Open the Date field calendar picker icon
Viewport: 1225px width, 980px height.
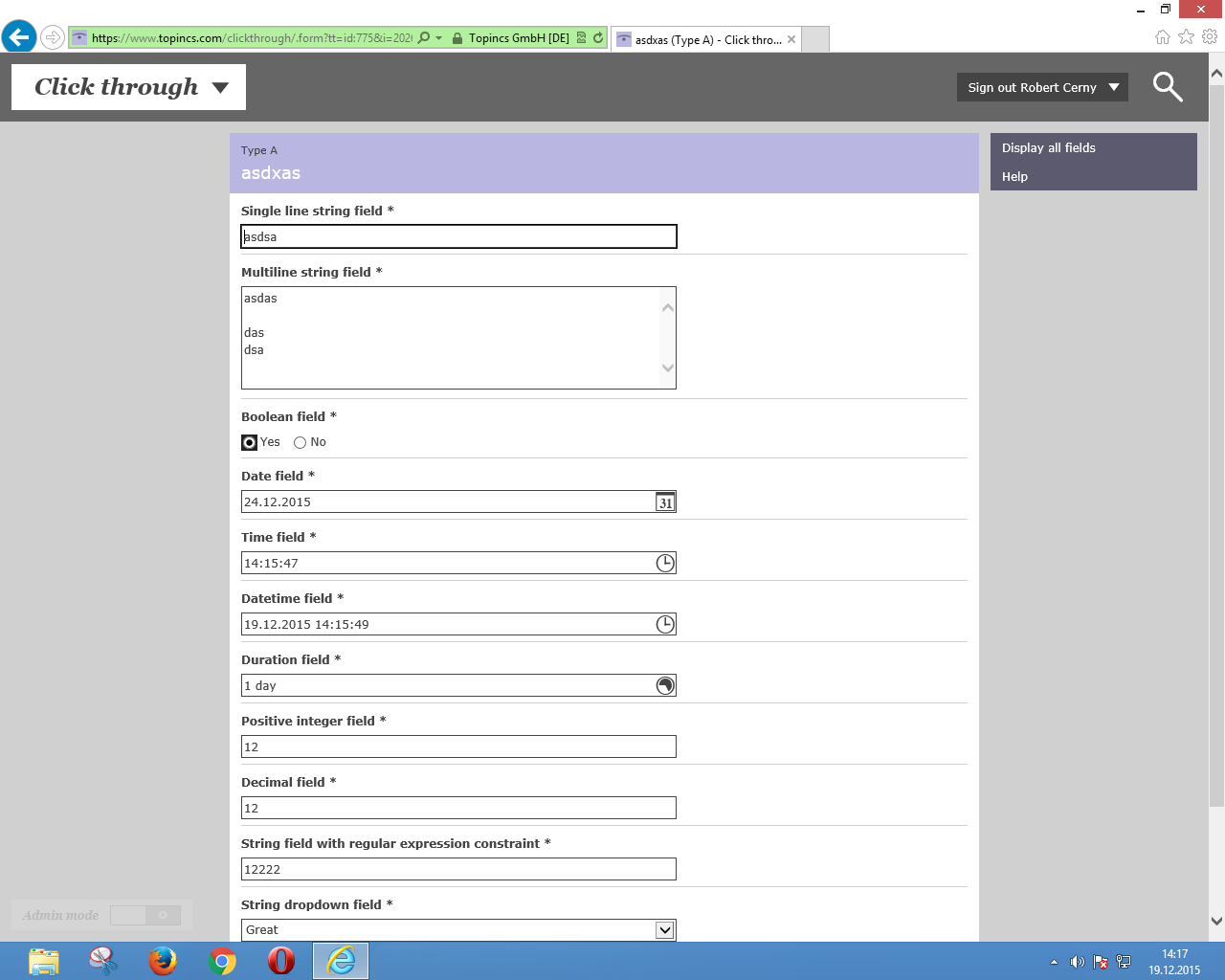pos(665,502)
